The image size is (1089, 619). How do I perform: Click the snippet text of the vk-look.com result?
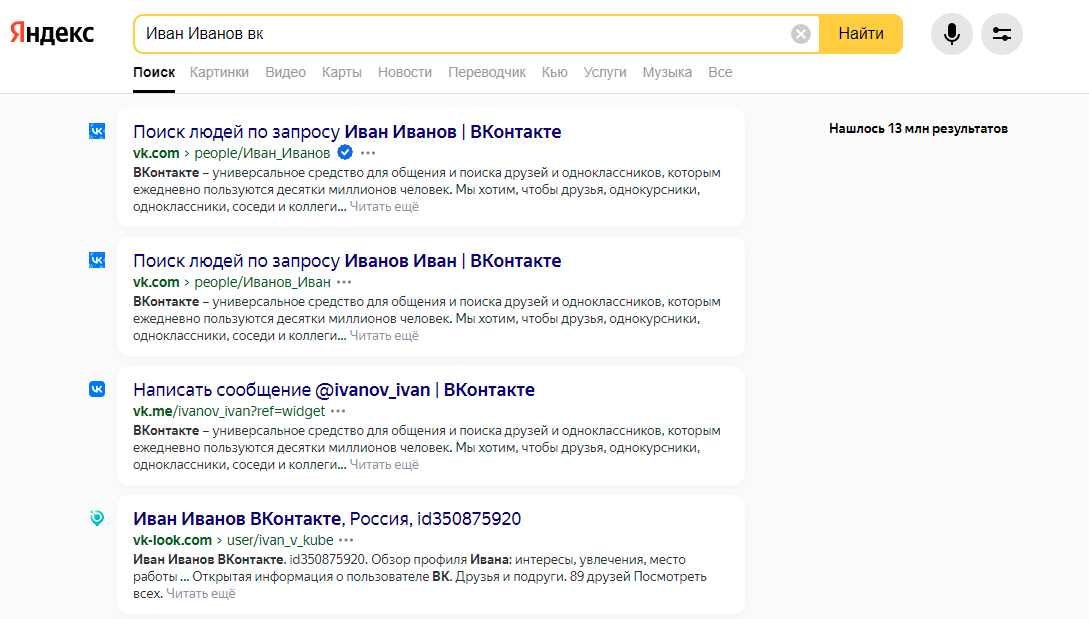[419, 577]
